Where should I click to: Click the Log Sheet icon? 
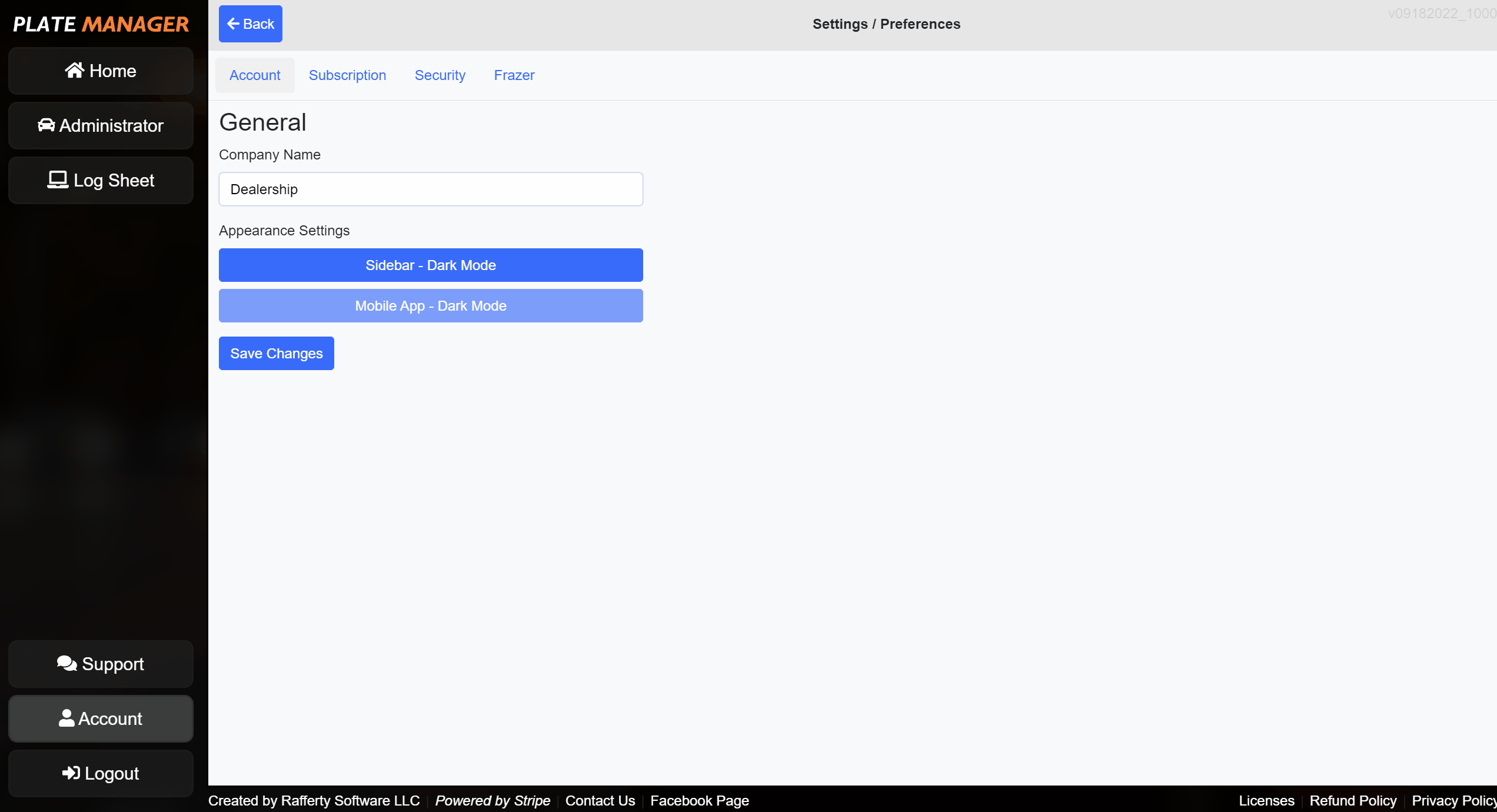(x=57, y=180)
